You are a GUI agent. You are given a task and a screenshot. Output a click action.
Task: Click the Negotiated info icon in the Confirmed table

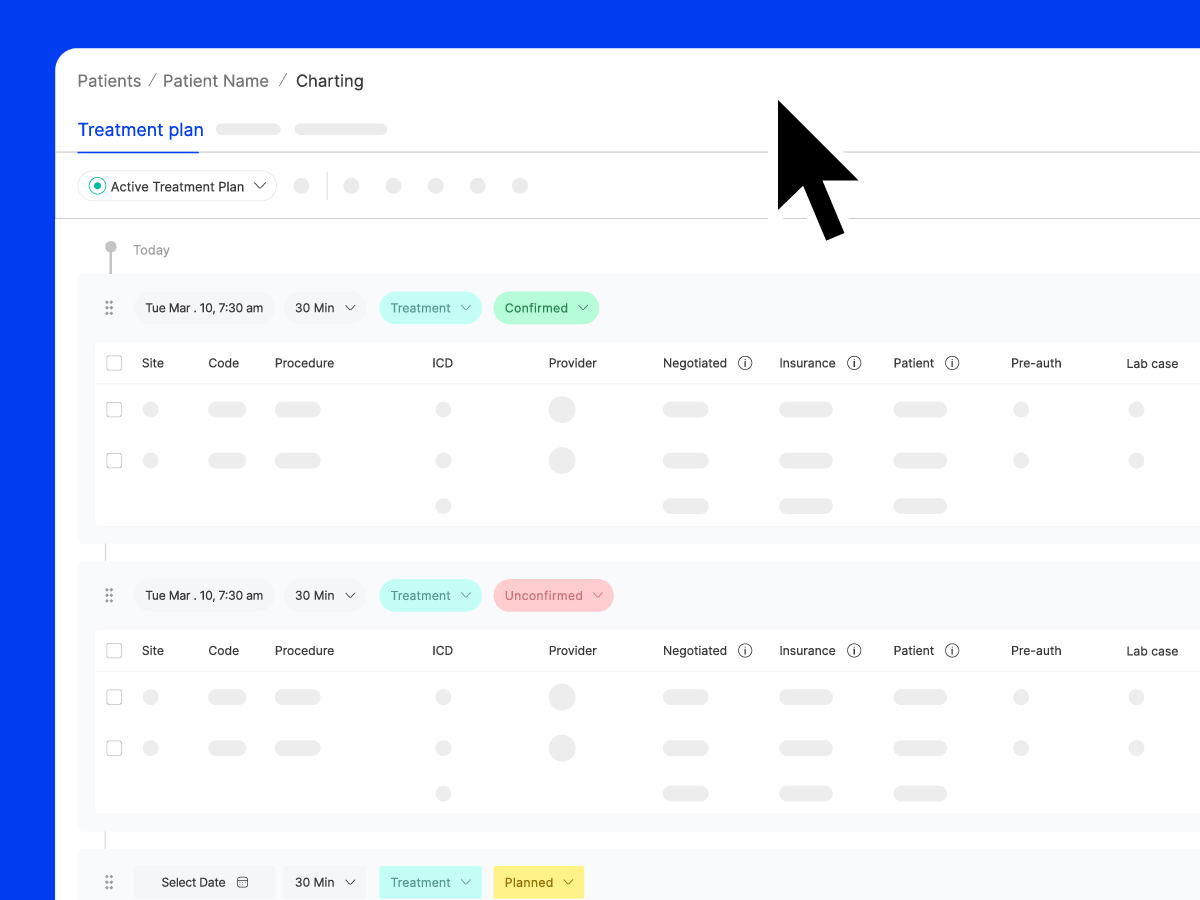(x=745, y=363)
